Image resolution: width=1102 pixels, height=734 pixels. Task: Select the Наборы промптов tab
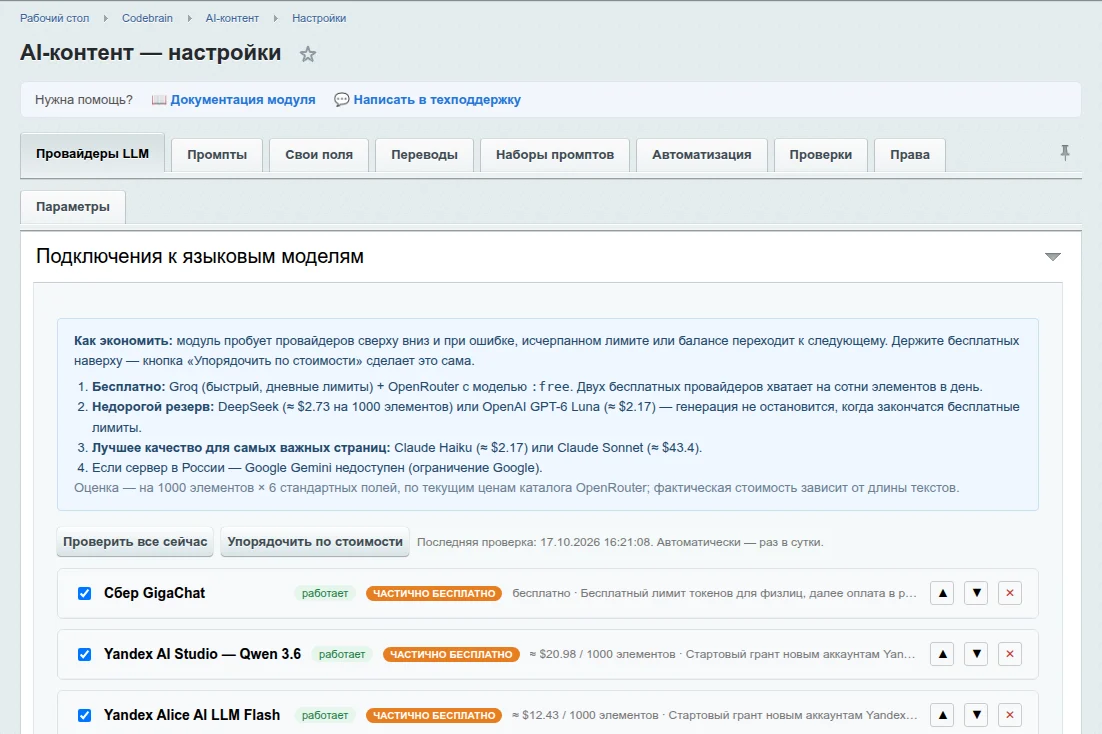(x=555, y=155)
